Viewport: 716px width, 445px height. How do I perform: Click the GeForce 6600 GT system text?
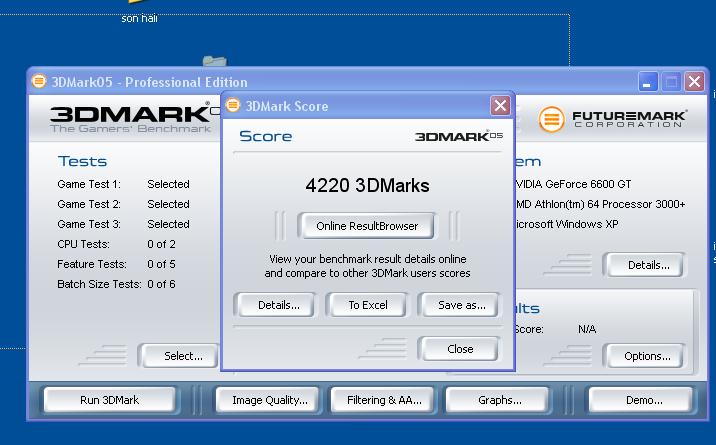click(x=574, y=184)
